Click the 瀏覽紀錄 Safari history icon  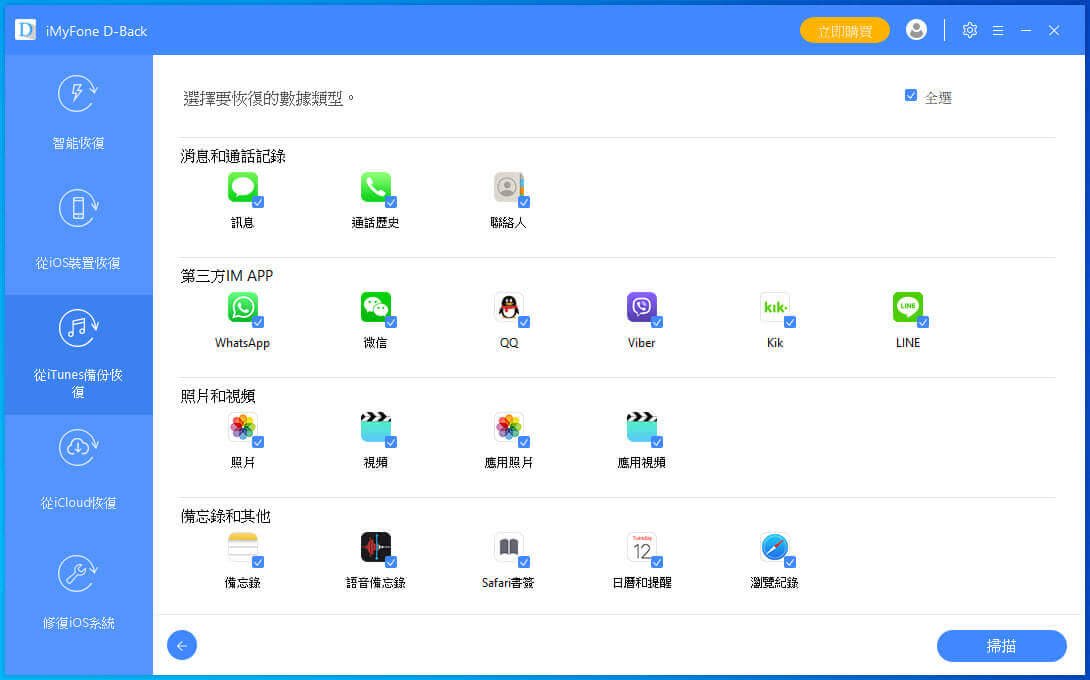click(x=774, y=547)
